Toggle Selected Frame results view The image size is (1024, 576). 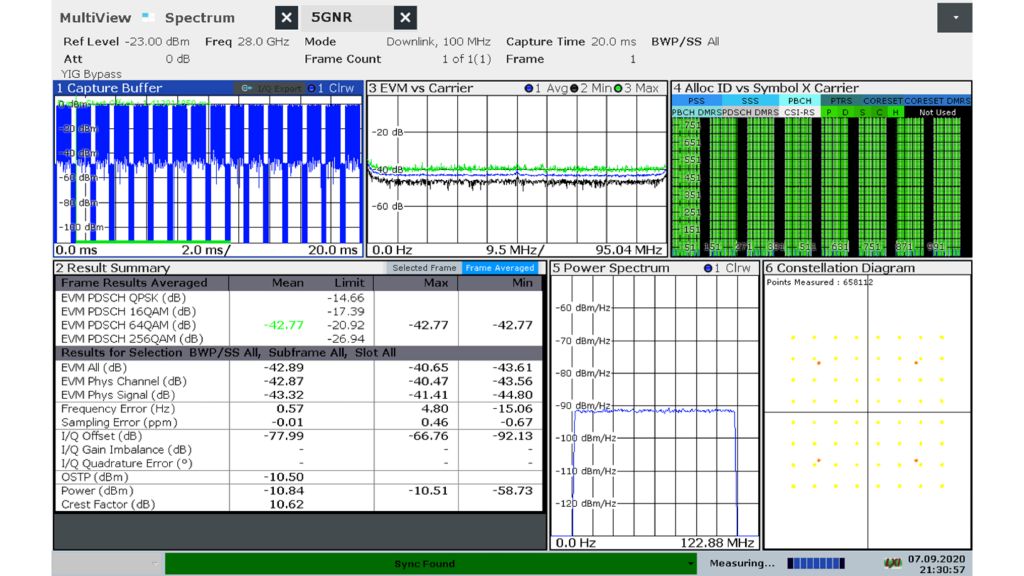424,268
